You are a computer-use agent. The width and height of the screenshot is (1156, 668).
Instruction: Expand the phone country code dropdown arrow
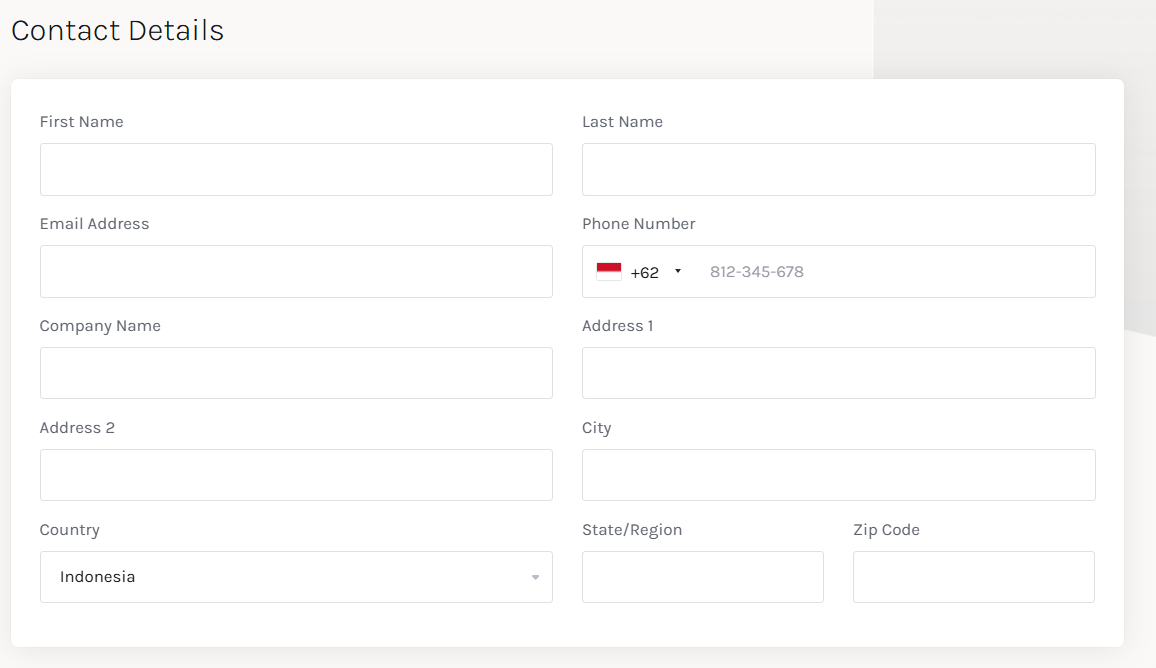pos(678,271)
